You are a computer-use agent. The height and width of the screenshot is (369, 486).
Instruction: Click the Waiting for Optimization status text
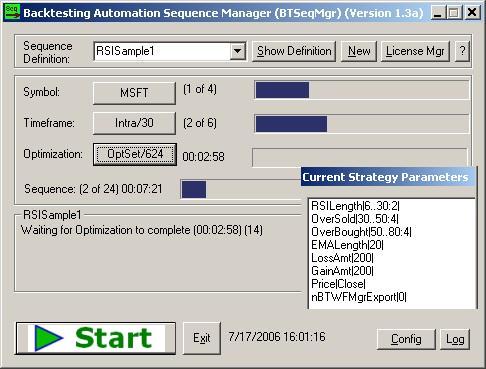pyautogui.click(x=142, y=230)
